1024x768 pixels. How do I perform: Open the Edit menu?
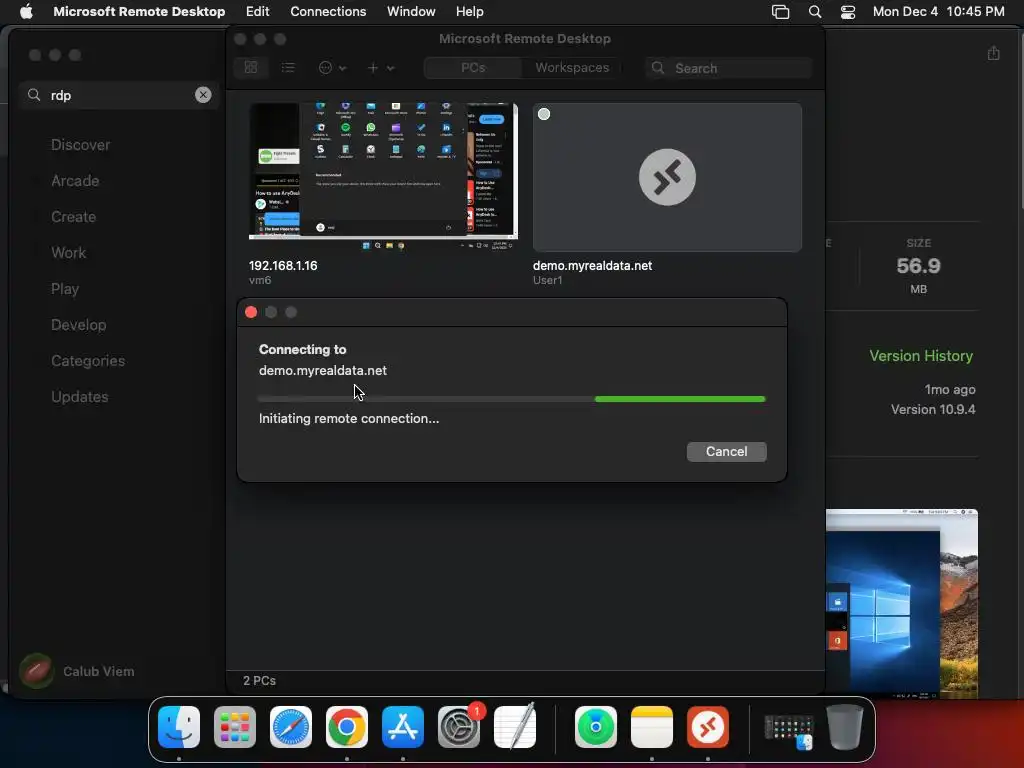pyautogui.click(x=257, y=11)
